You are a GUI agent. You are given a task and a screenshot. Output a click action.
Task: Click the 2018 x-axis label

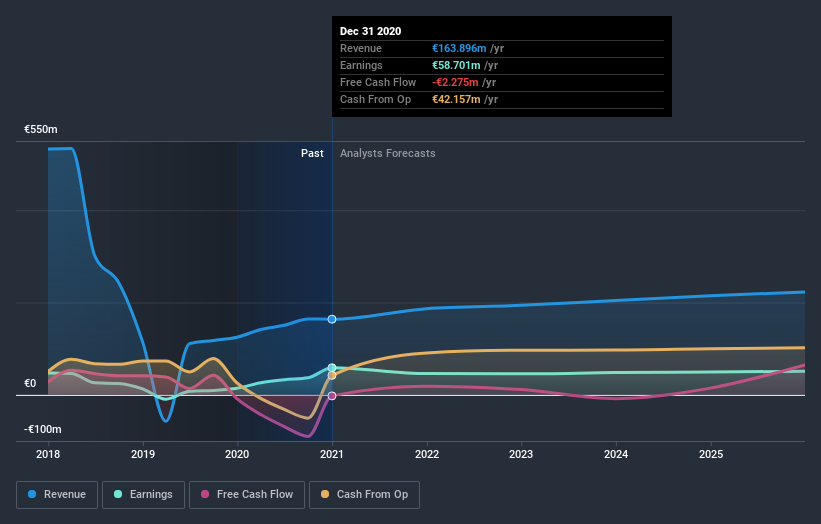click(x=48, y=454)
